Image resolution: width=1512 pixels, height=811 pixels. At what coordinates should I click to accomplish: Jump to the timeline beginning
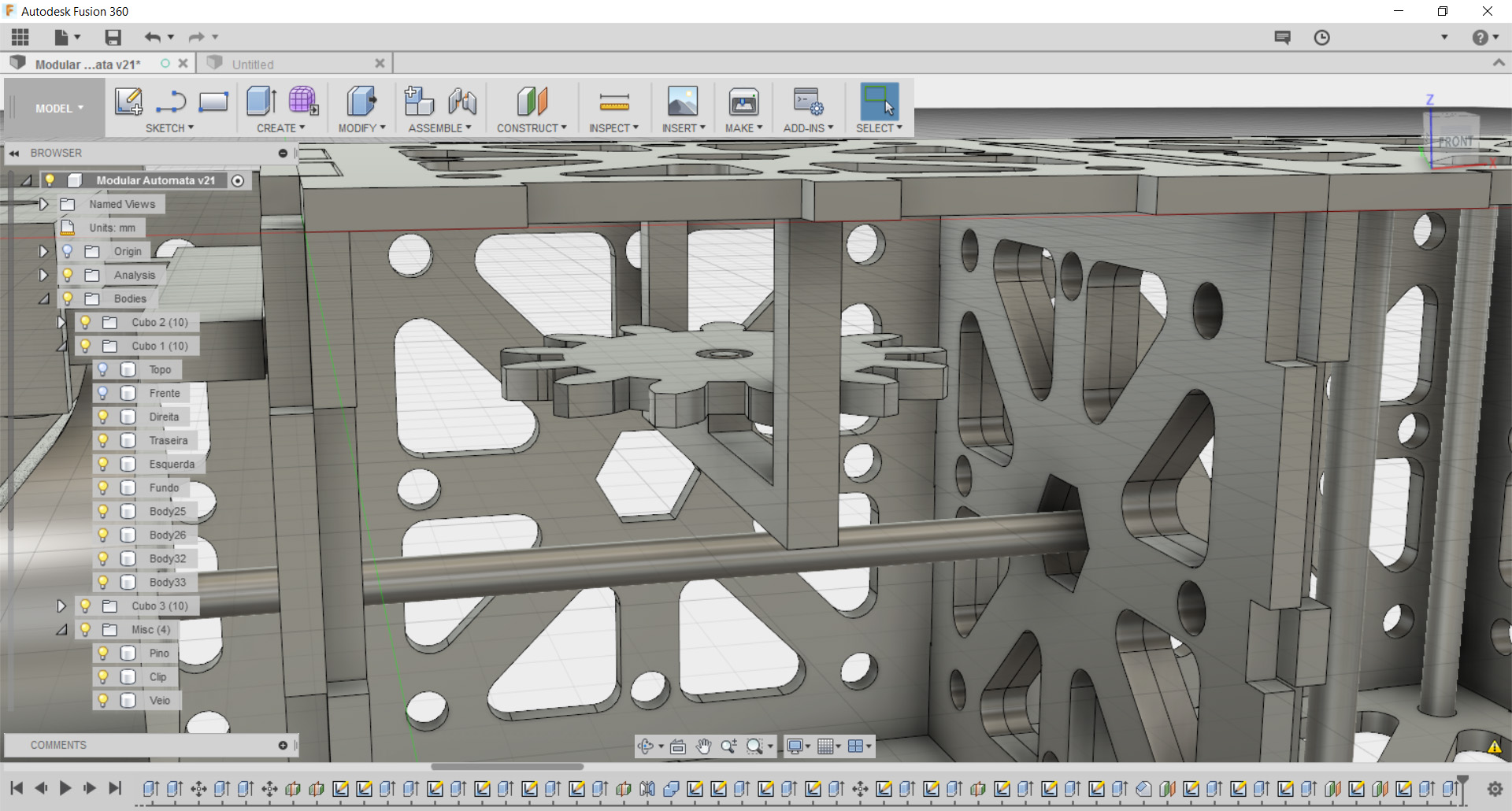(x=17, y=787)
